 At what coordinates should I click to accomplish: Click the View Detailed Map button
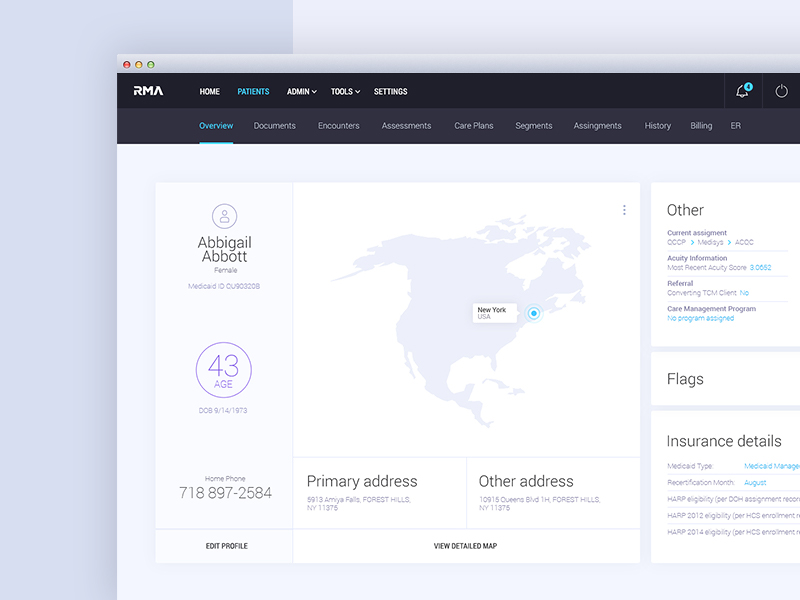point(465,546)
